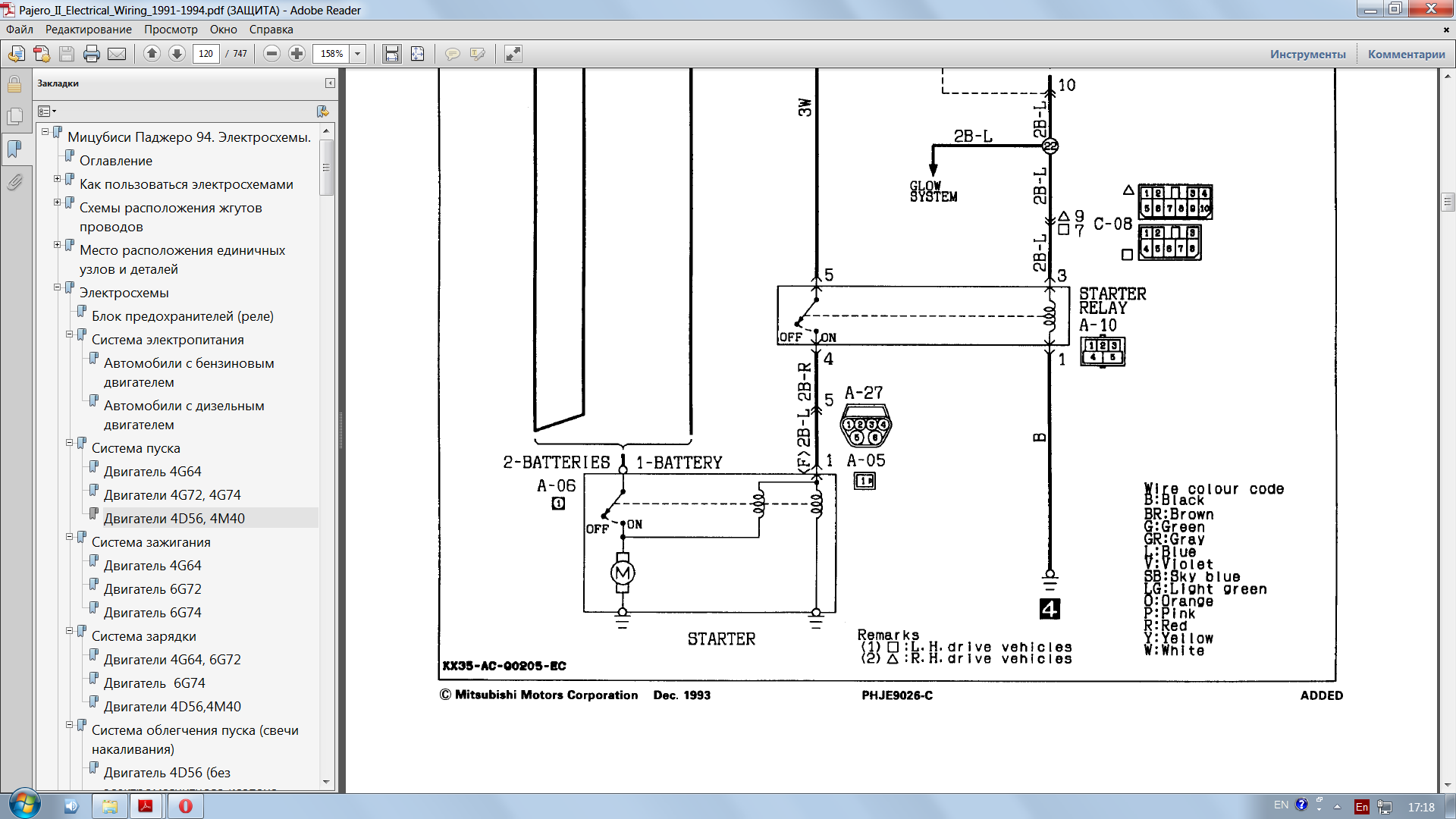Go to previous page arrow

[152, 54]
